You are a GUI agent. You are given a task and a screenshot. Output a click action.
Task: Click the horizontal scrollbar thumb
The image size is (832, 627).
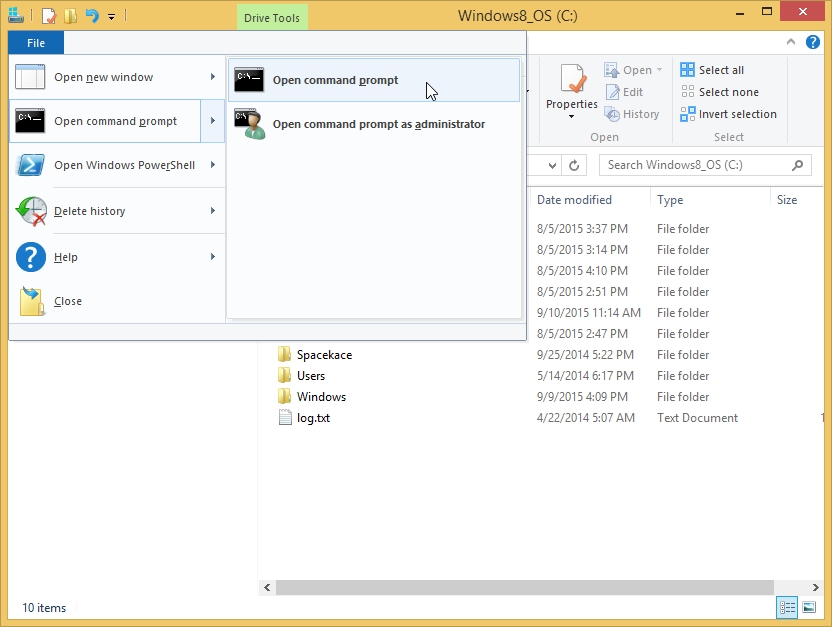click(x=524, y=587)
